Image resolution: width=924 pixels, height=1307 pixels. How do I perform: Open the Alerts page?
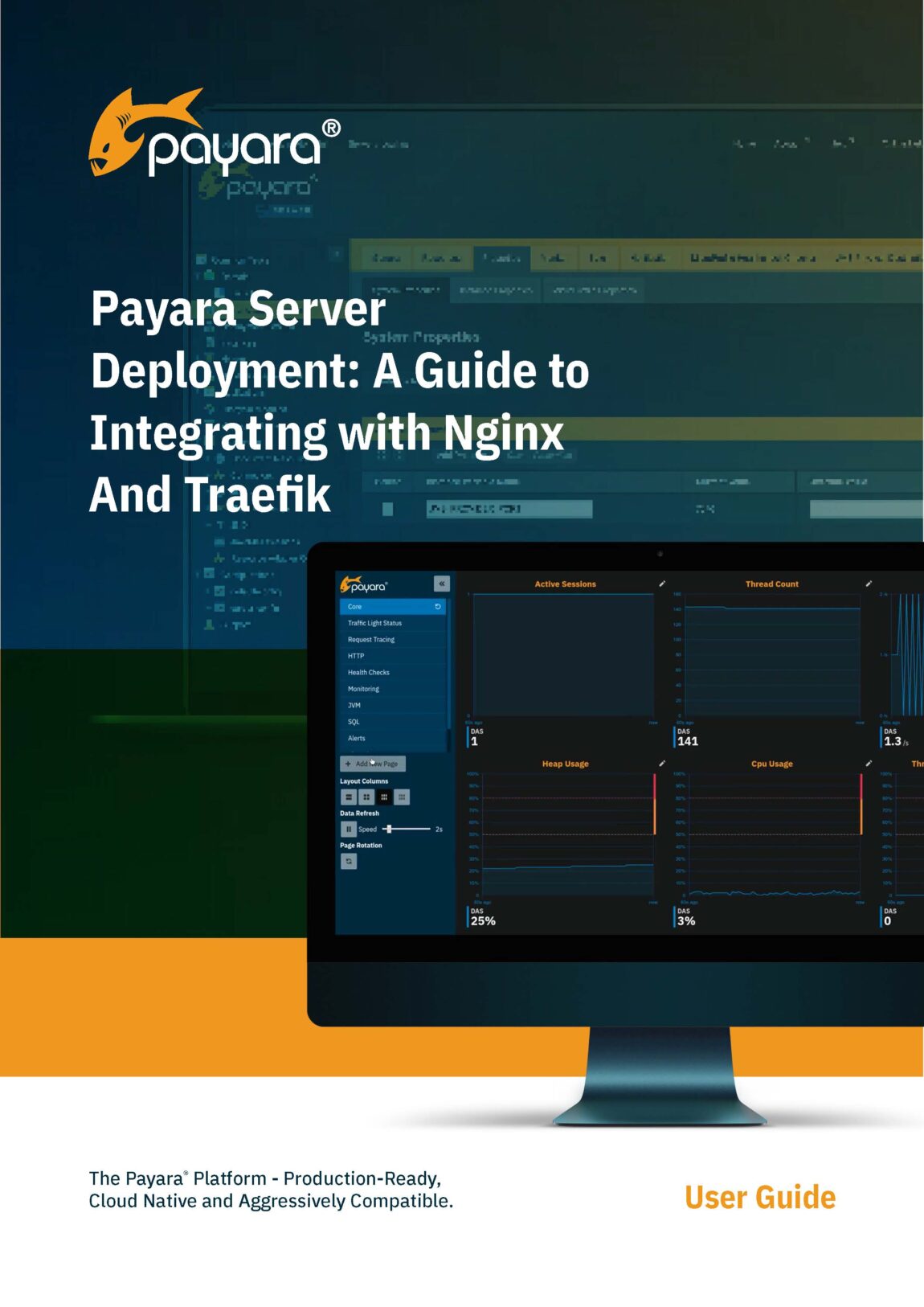click(392, 739)
